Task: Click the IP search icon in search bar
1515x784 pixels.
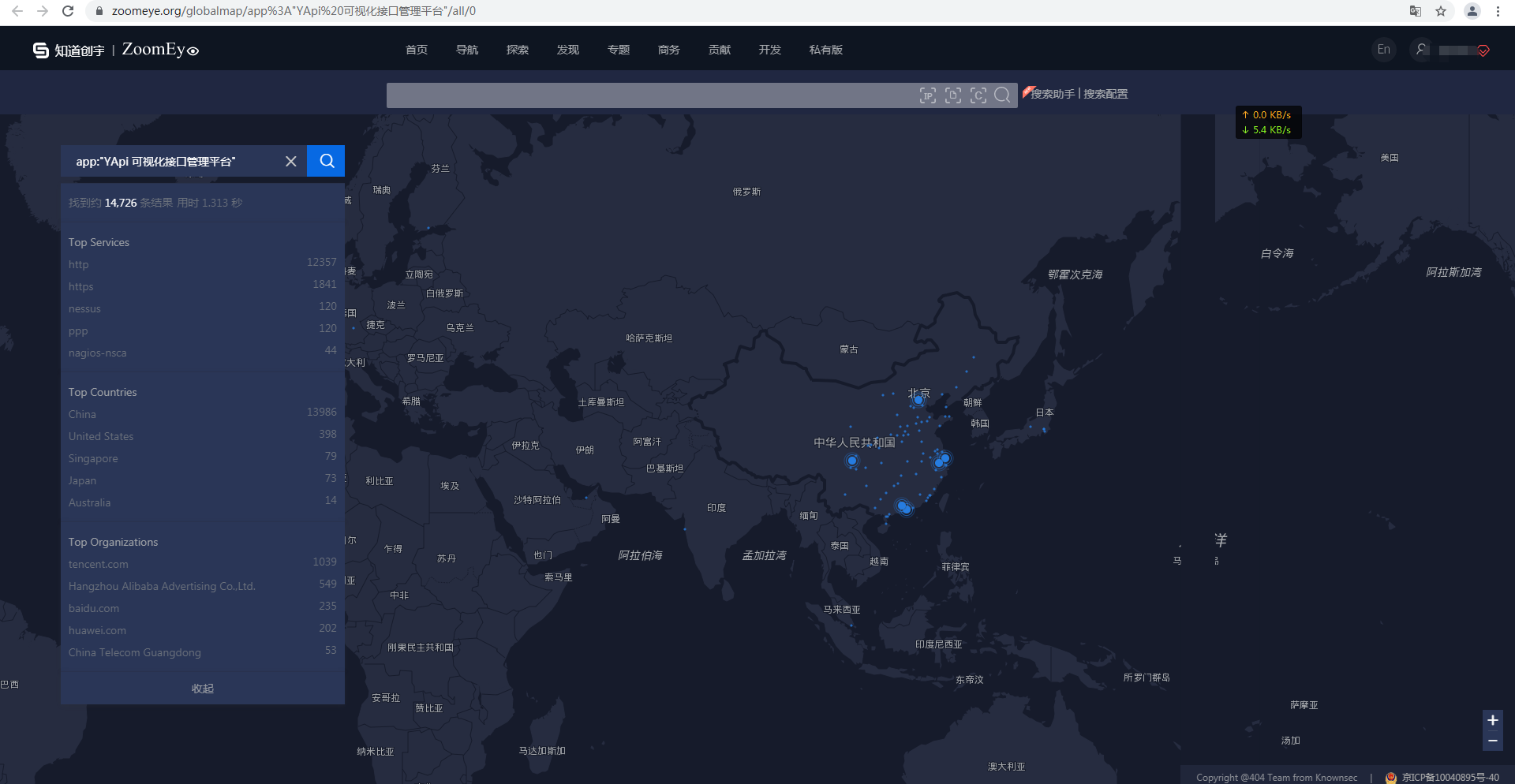Action: point(928,95)
